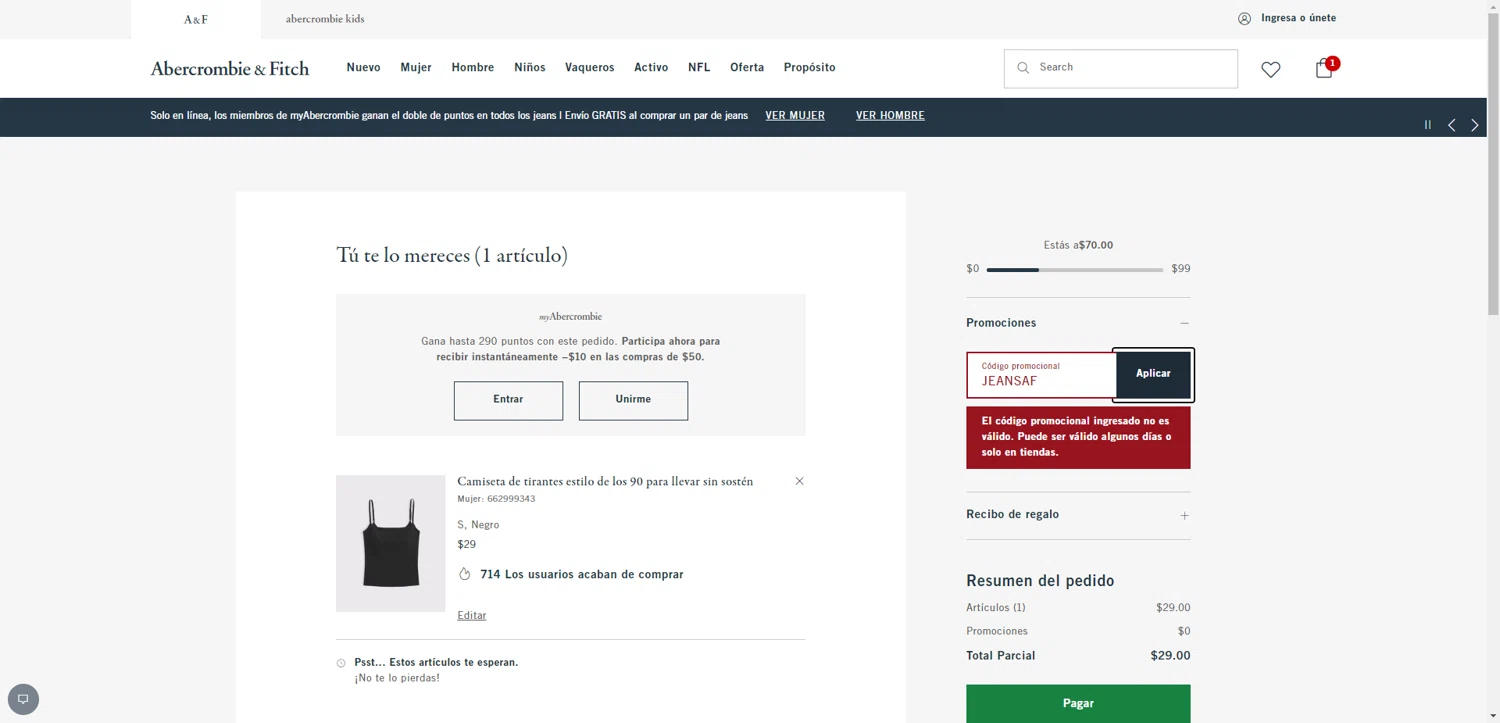Open the NFL menu

coord(699,67)
